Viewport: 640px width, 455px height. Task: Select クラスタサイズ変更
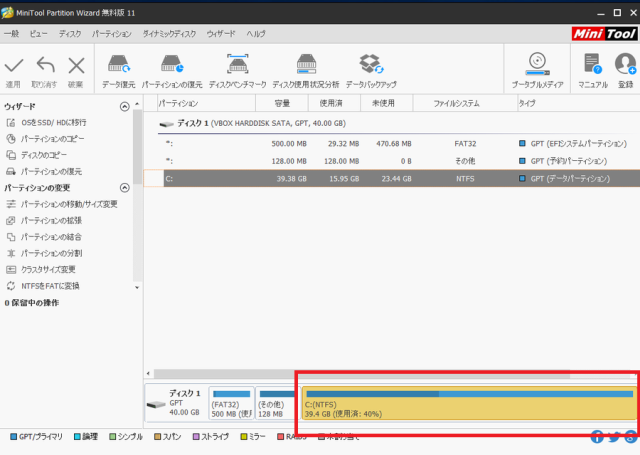point(48,269)
